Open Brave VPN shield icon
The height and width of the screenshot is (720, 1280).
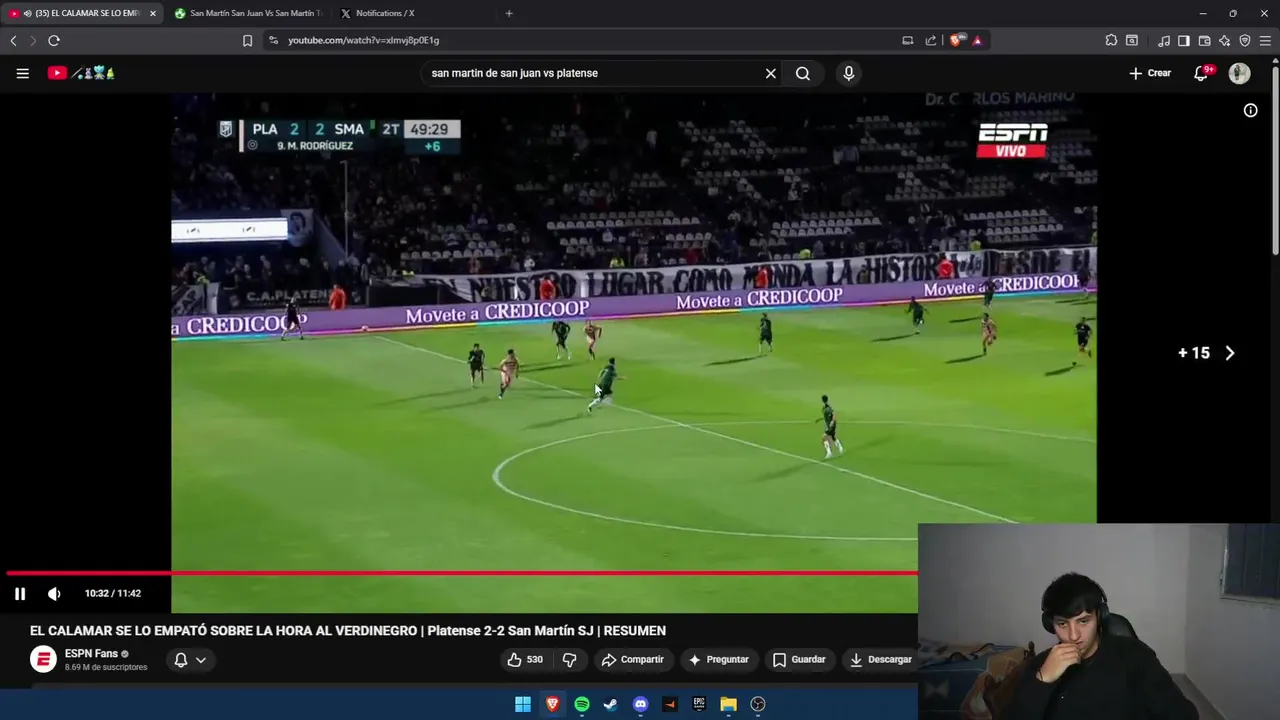[x=1245, y=40]
